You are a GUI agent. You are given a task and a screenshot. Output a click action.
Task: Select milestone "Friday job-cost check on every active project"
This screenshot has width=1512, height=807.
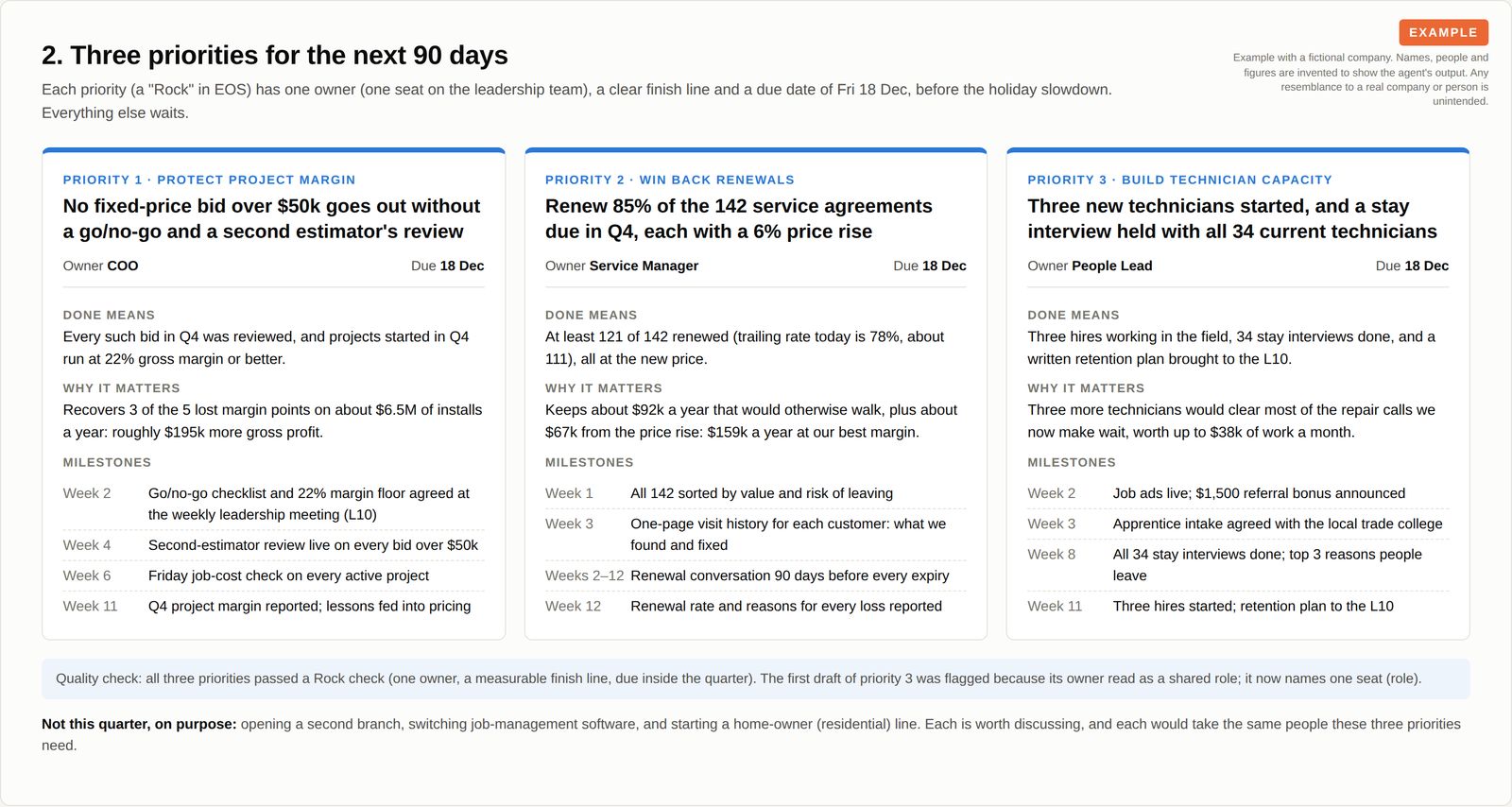pos(288,575)
